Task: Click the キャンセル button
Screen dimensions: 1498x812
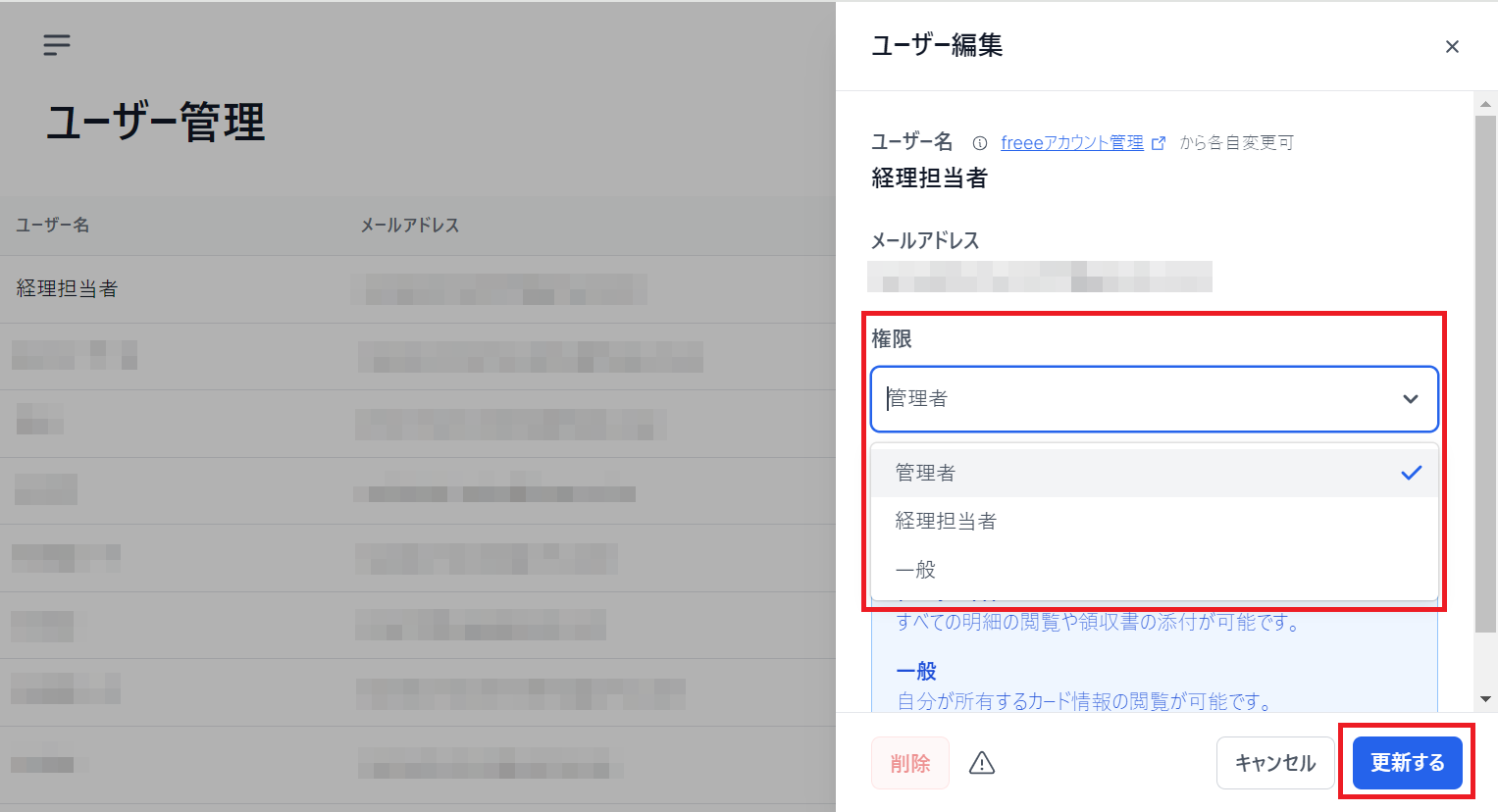Action: point(1275,763)
